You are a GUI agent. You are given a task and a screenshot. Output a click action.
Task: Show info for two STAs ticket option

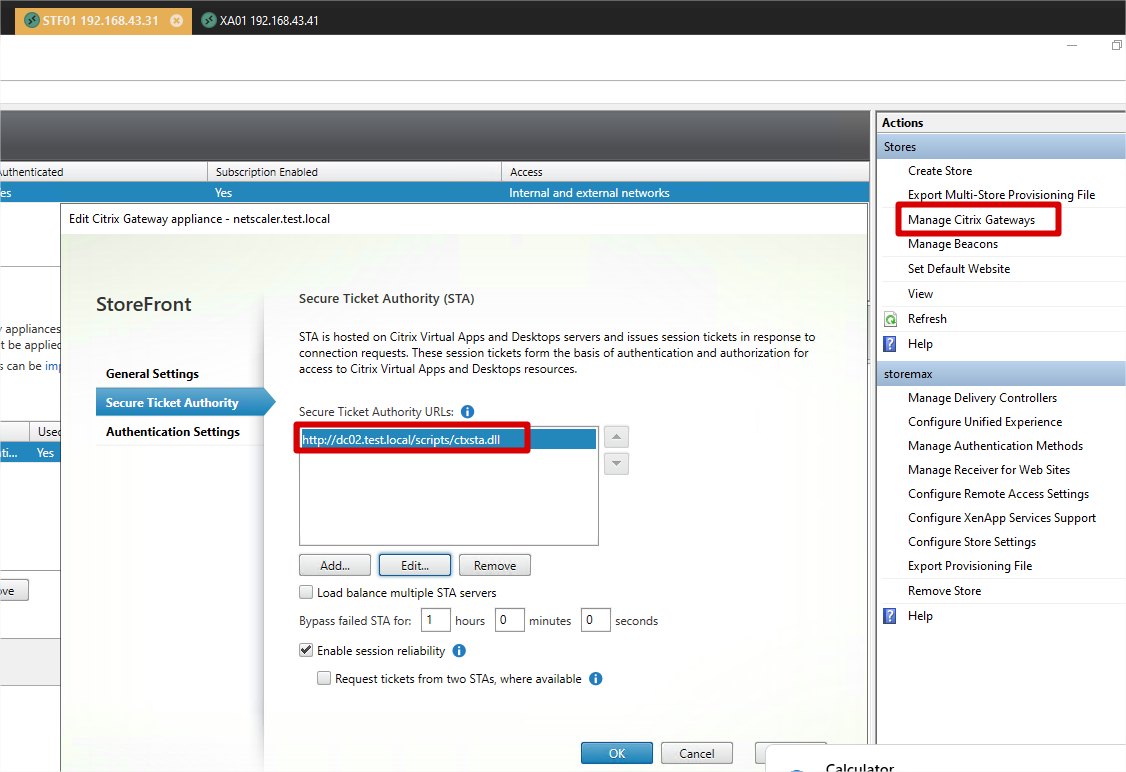click(595, 679)
